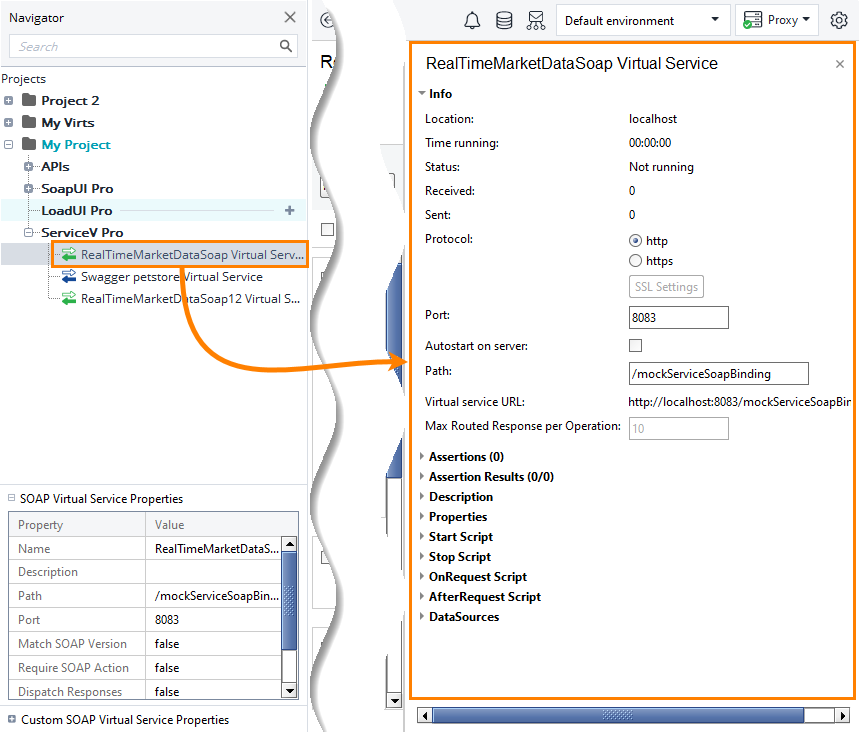Click the Proxy server icon
859x732 pixels.
752,20
